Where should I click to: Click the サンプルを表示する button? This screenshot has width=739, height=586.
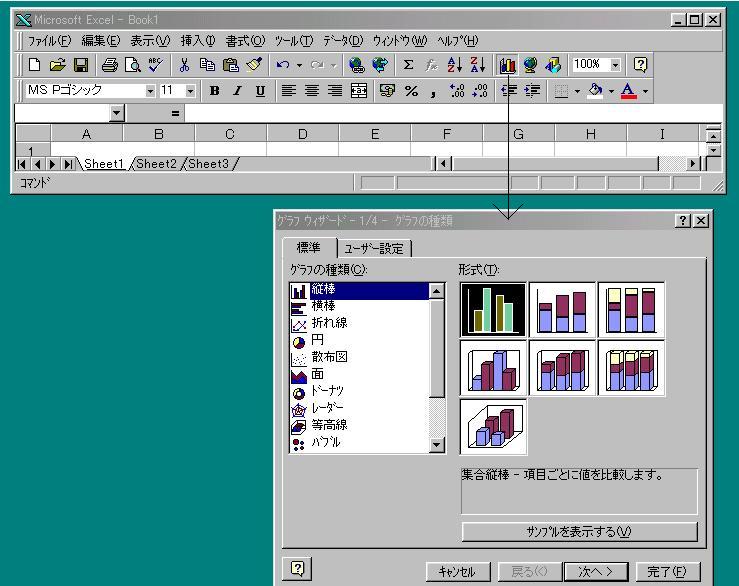click(579, 532)
